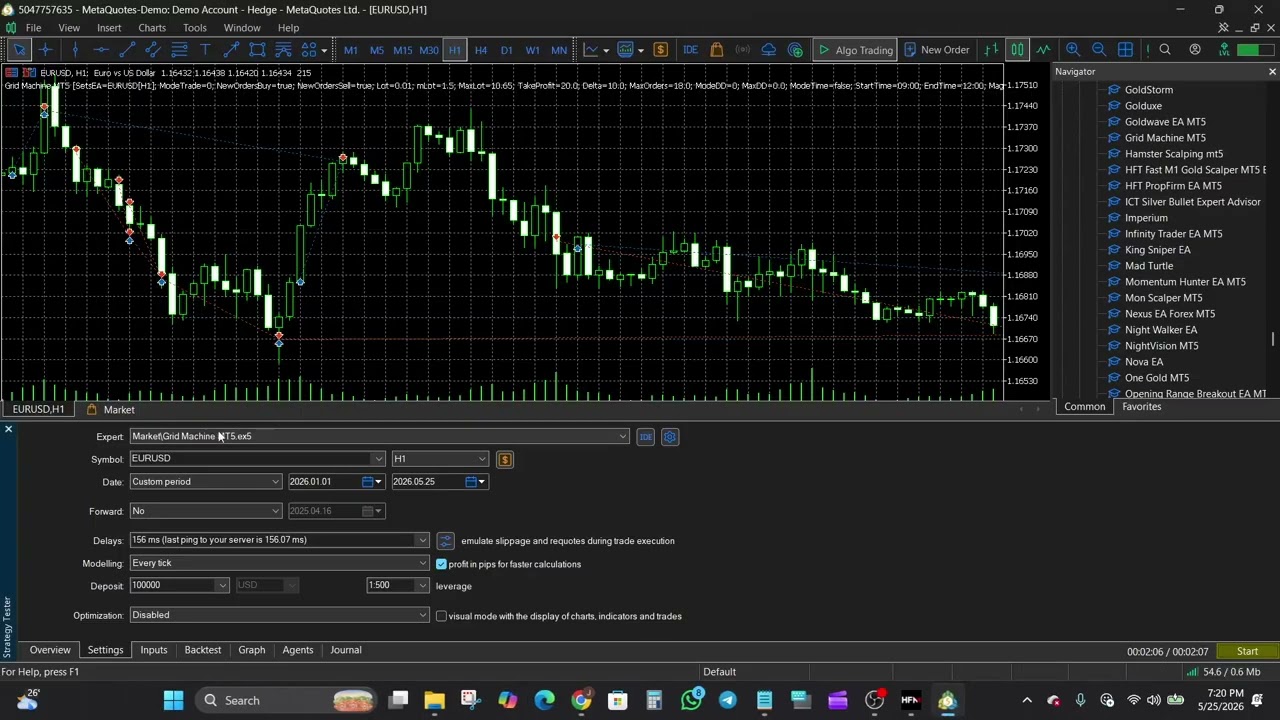The image size is (1280, 720).
Task: Open the search magnifier in toolbar
Action: [x=1165, y=50]
